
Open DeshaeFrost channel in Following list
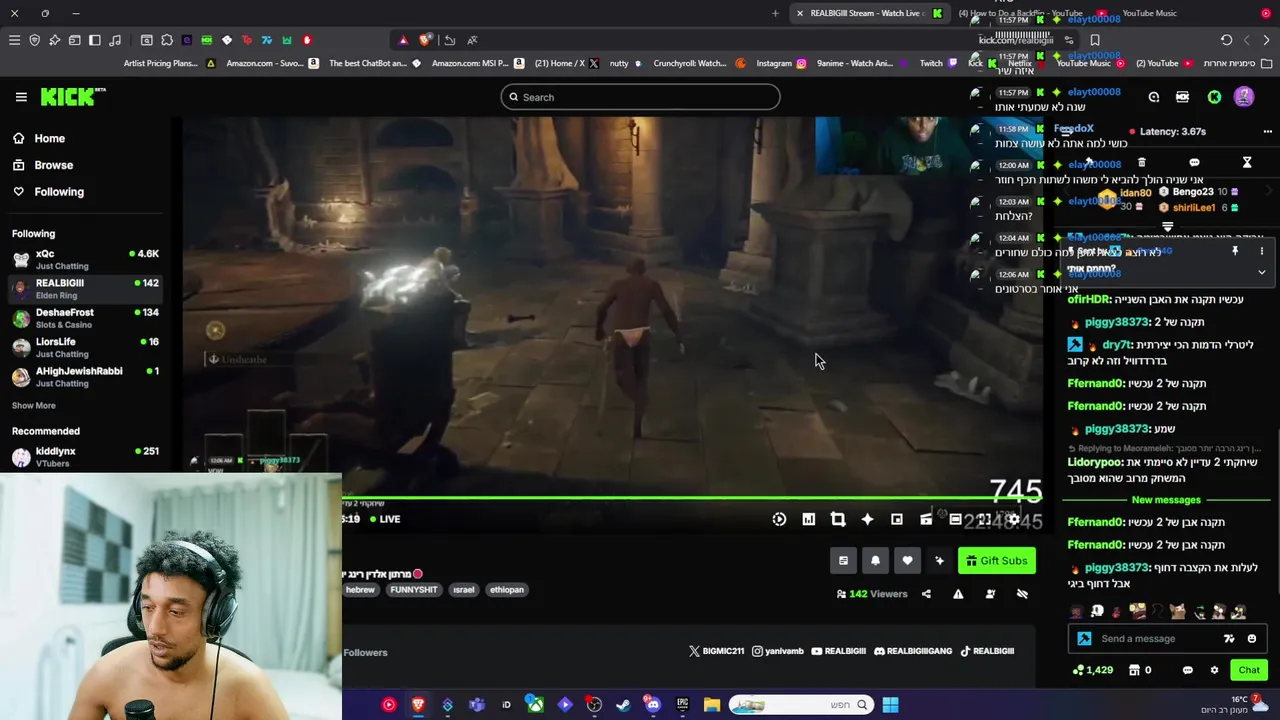85,318
